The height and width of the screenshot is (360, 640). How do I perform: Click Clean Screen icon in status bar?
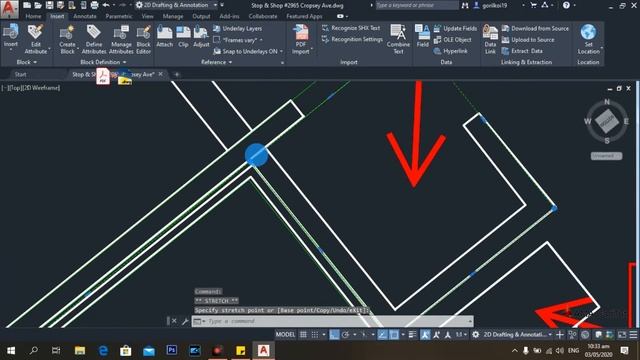(x=622, y=335)
